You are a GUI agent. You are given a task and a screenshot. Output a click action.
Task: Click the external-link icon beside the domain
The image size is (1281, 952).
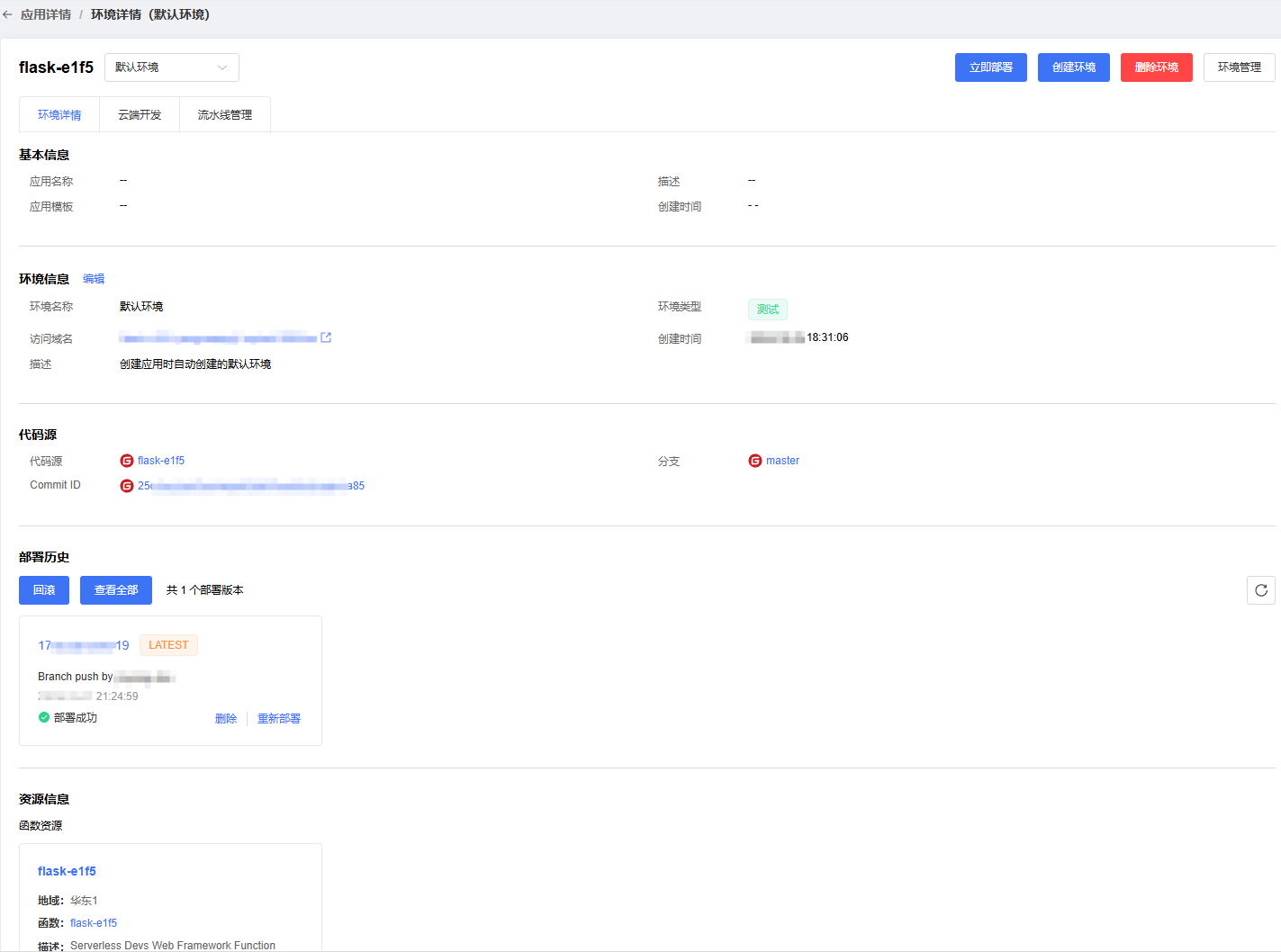[326, 337]
